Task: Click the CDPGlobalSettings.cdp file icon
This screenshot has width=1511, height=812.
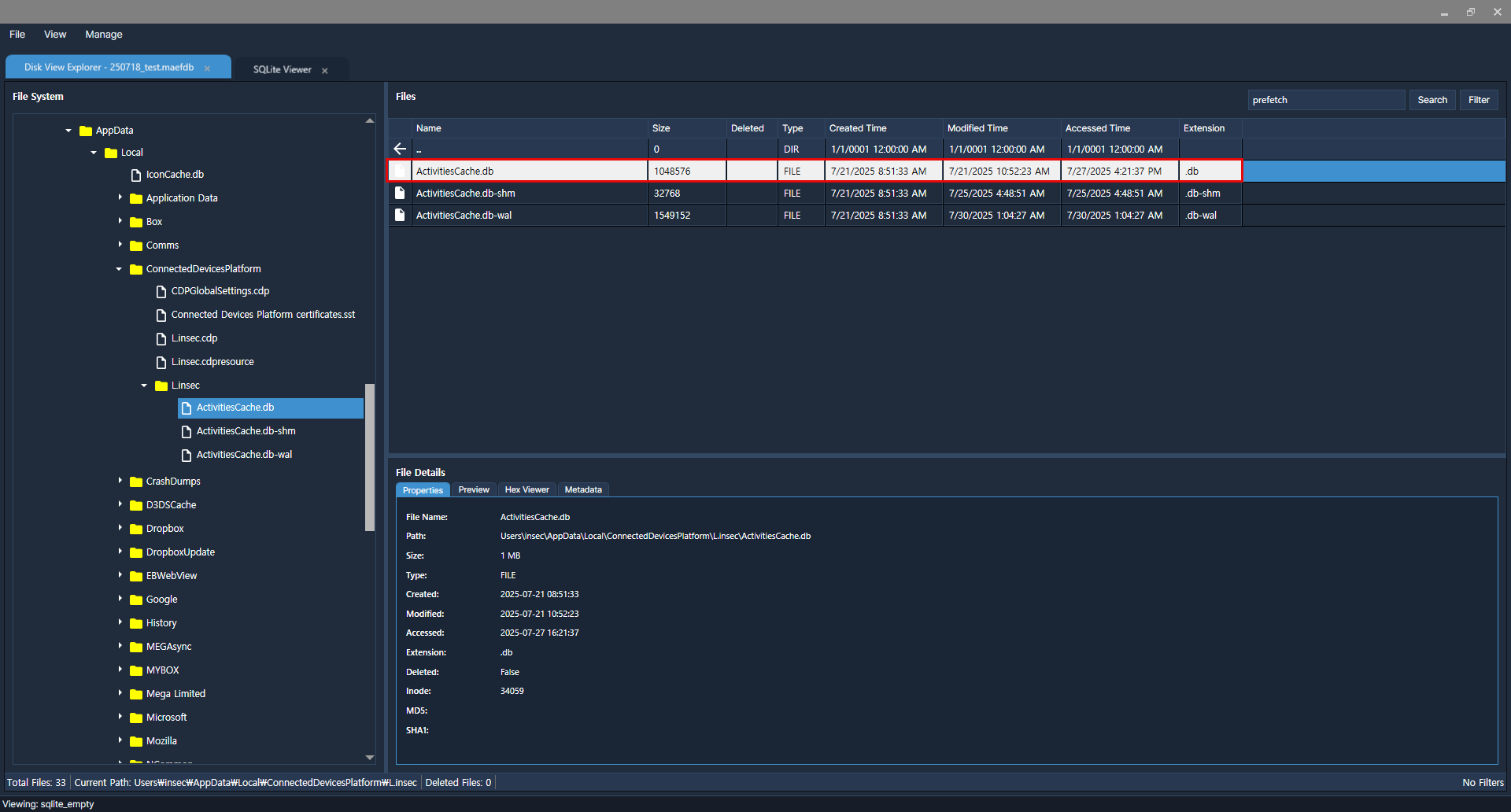Action: (161, 292)
